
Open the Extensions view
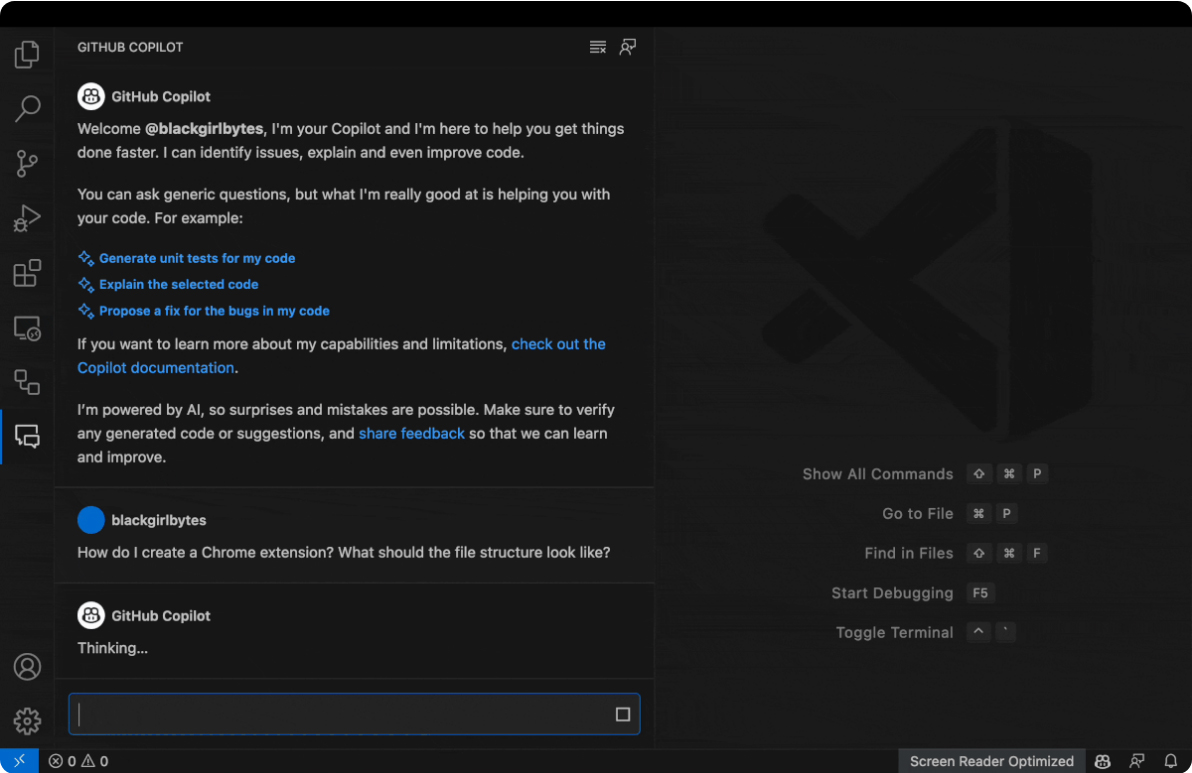click(x=27, y=273)
